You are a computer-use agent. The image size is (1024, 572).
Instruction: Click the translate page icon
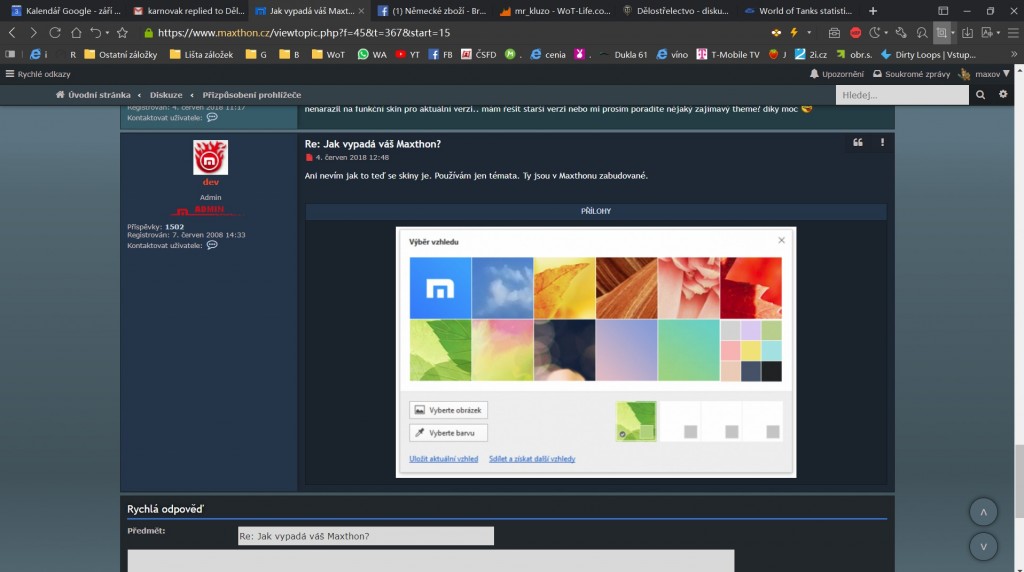987,33
